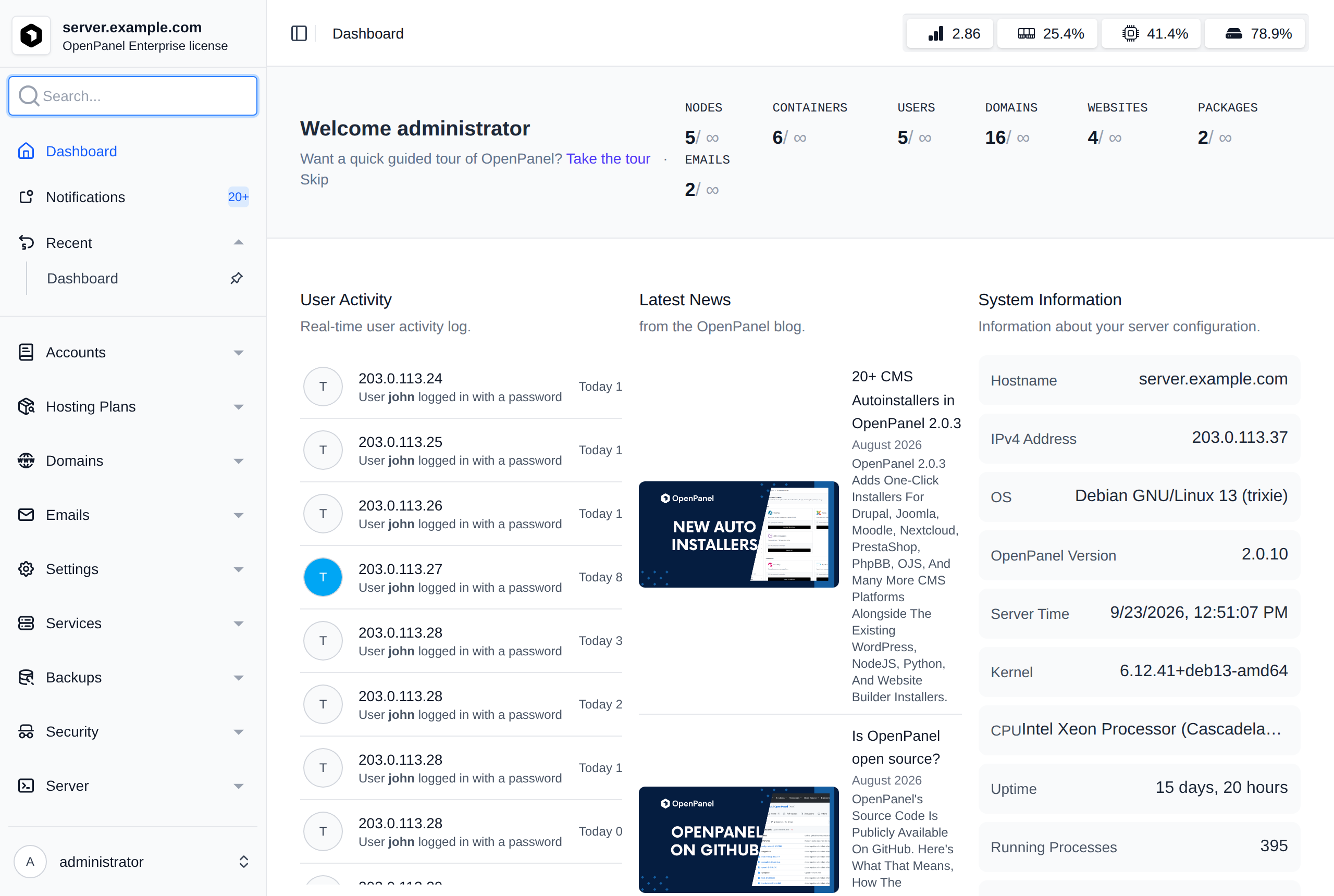Viewport: 1334px width, 896px height.
Task: Click the Hostname server.example.com value
Action: click(1213, 379)
